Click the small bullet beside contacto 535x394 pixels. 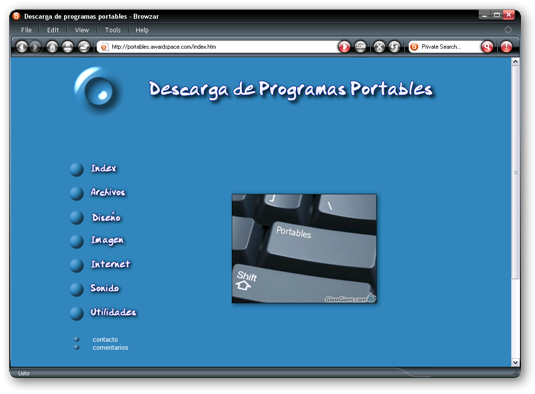click(x=77, y=339)
